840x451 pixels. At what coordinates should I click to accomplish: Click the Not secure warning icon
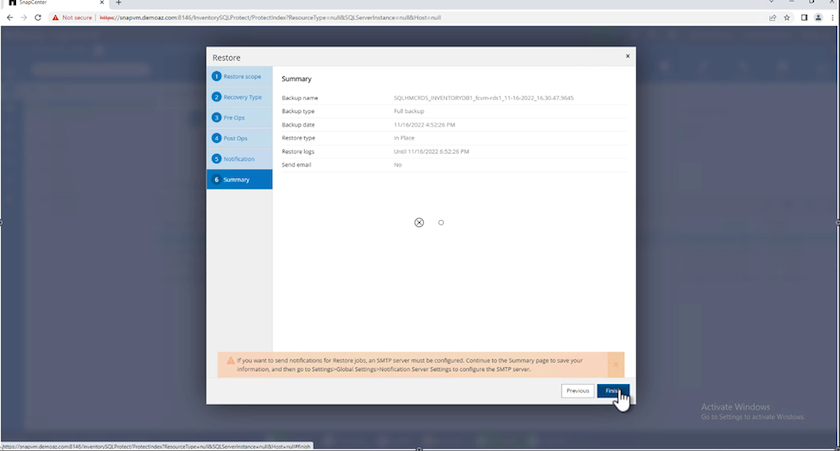[x=55, y=18]
